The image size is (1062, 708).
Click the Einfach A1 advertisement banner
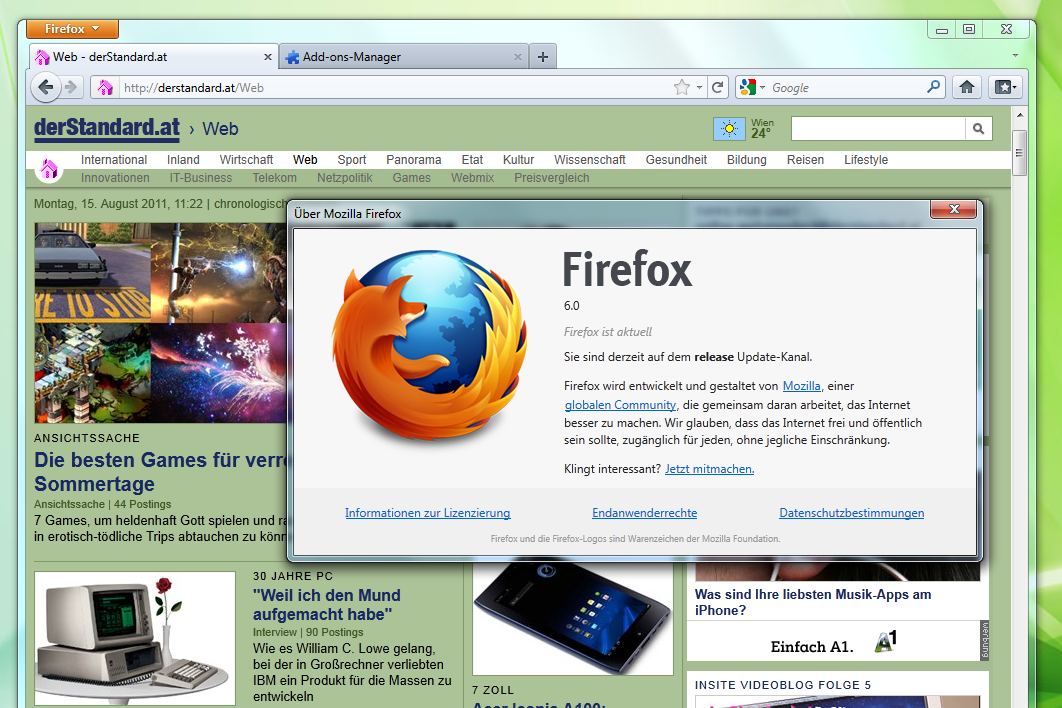coord(833,642)
